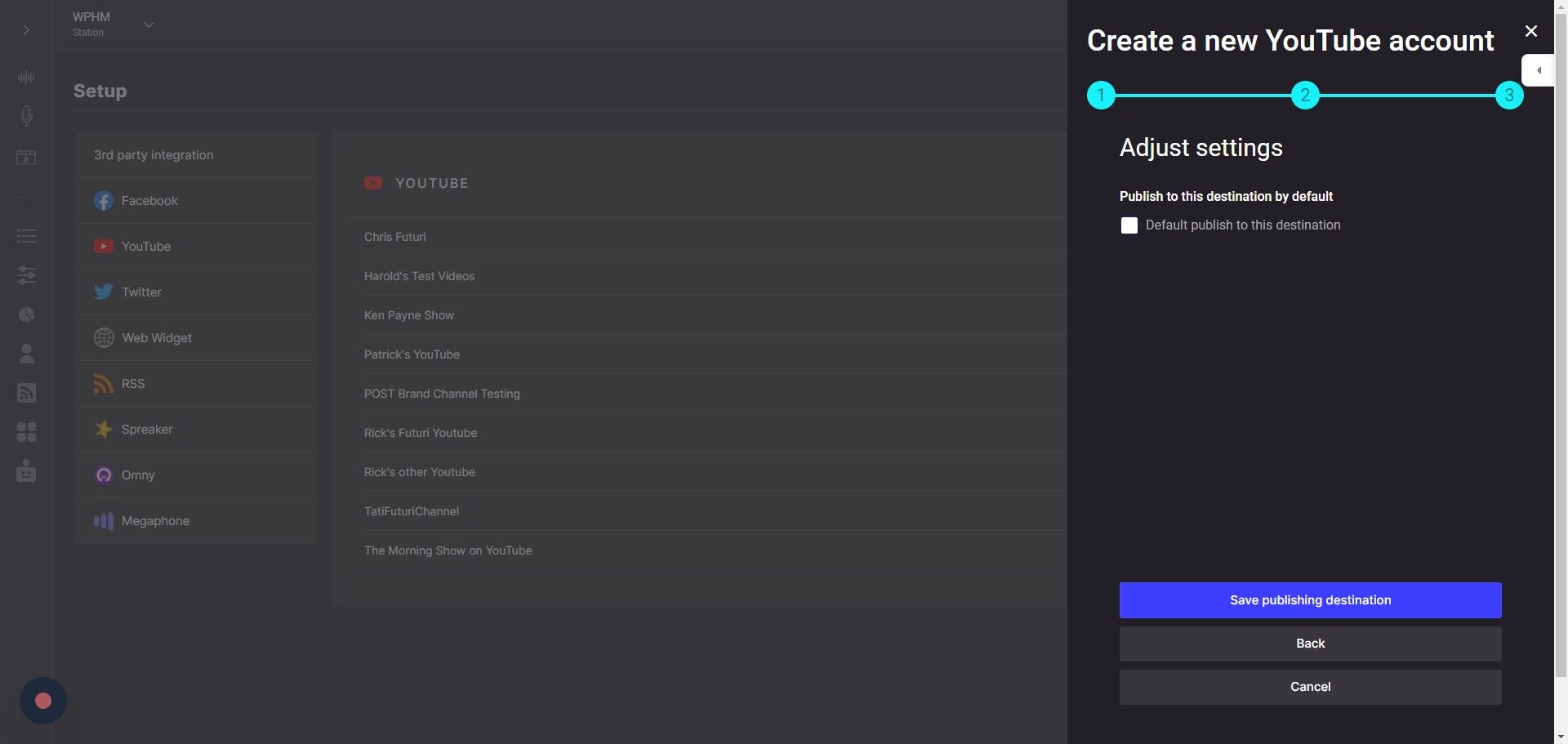Open the RSS feed icon in sidebar
Image resolution: width=1568 pixels, height=744 pixels.
pyautogui.click(x=26, y=393)
